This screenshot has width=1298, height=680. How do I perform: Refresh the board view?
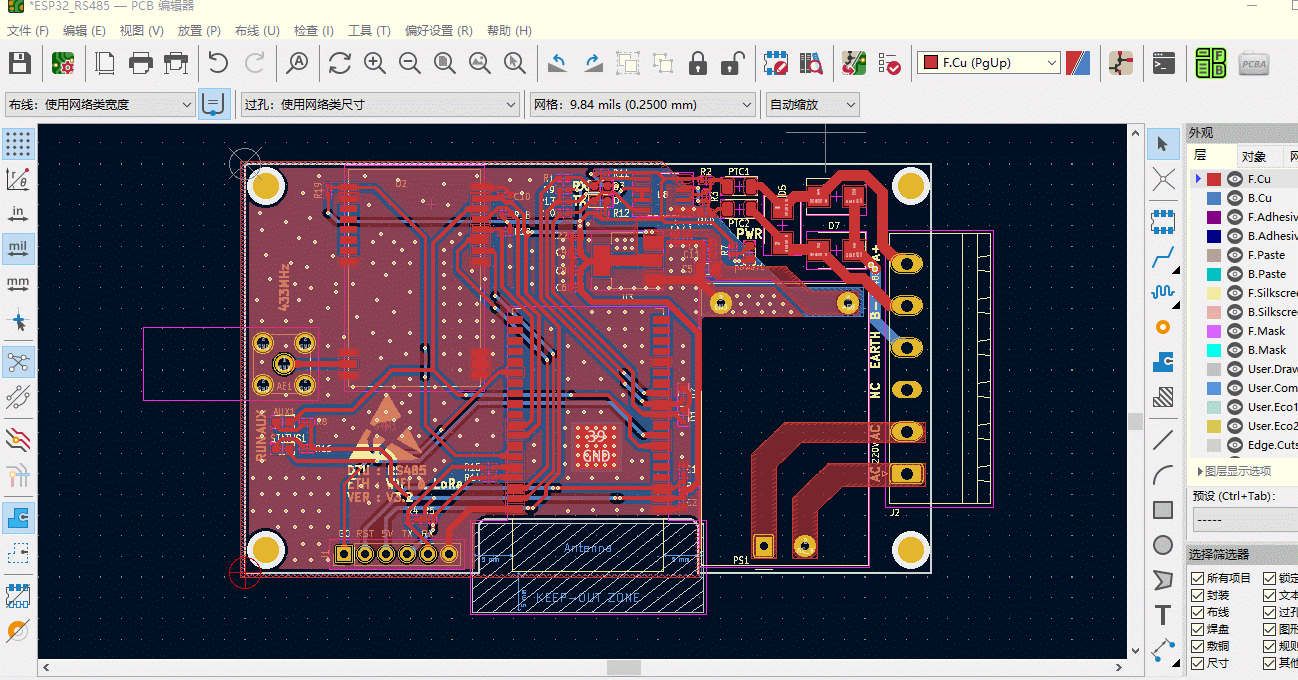(340, 64)
